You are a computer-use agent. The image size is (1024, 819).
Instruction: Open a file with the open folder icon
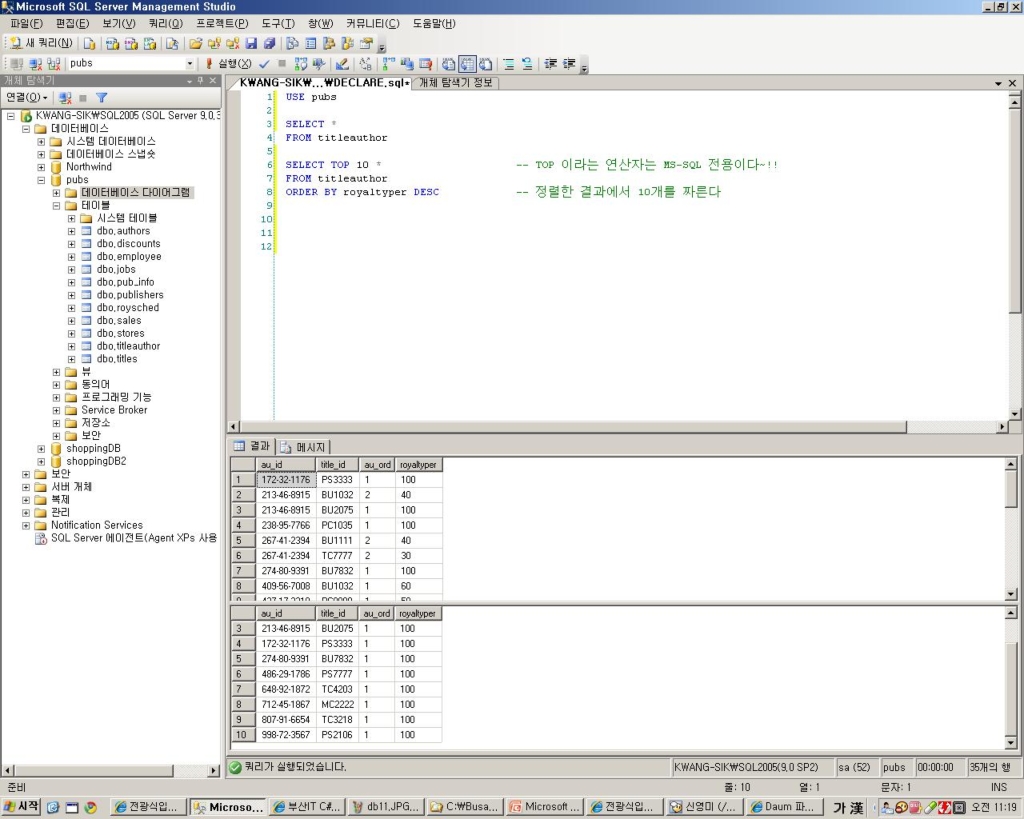[x=195, y=44]
